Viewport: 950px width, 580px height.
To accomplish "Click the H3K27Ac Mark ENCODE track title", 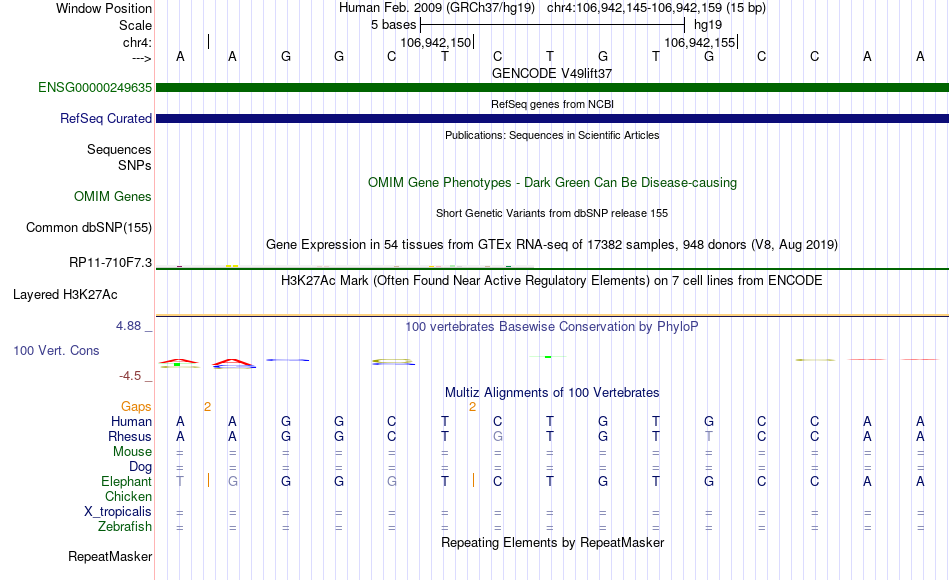I will [552, 281].
